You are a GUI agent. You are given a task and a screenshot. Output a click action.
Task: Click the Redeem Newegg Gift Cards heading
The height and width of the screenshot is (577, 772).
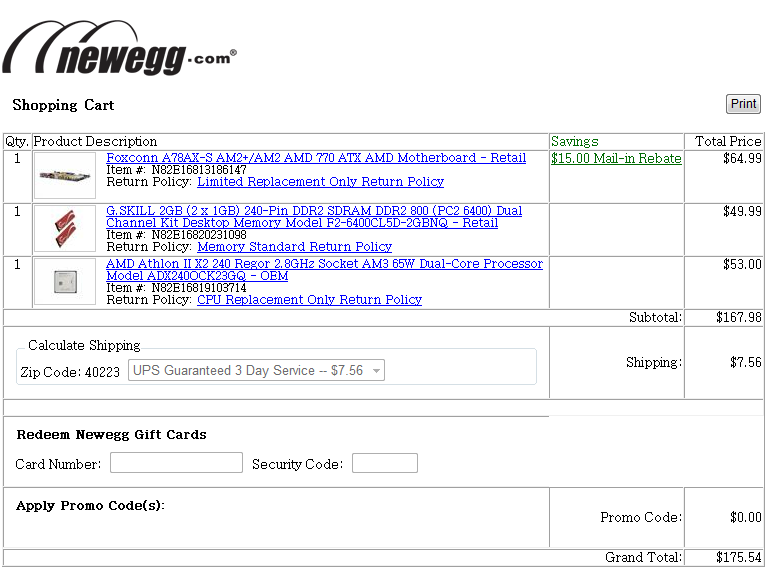tap(111, 435)
